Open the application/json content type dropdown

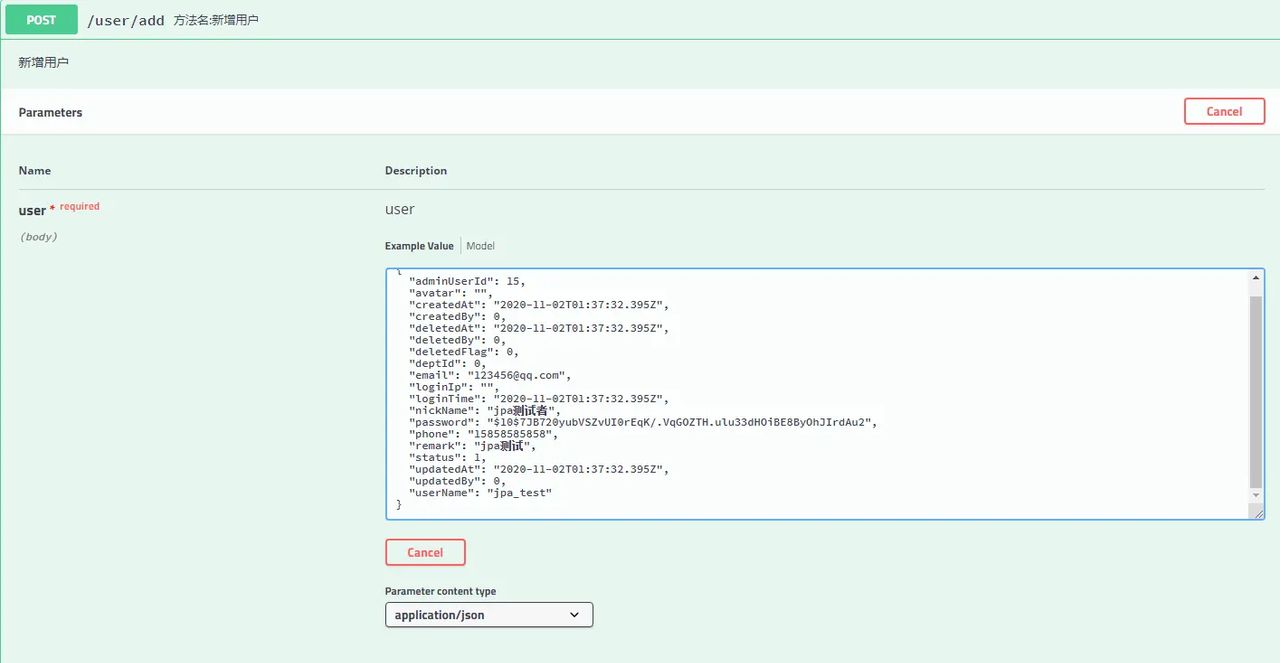(x=488, y=615)
